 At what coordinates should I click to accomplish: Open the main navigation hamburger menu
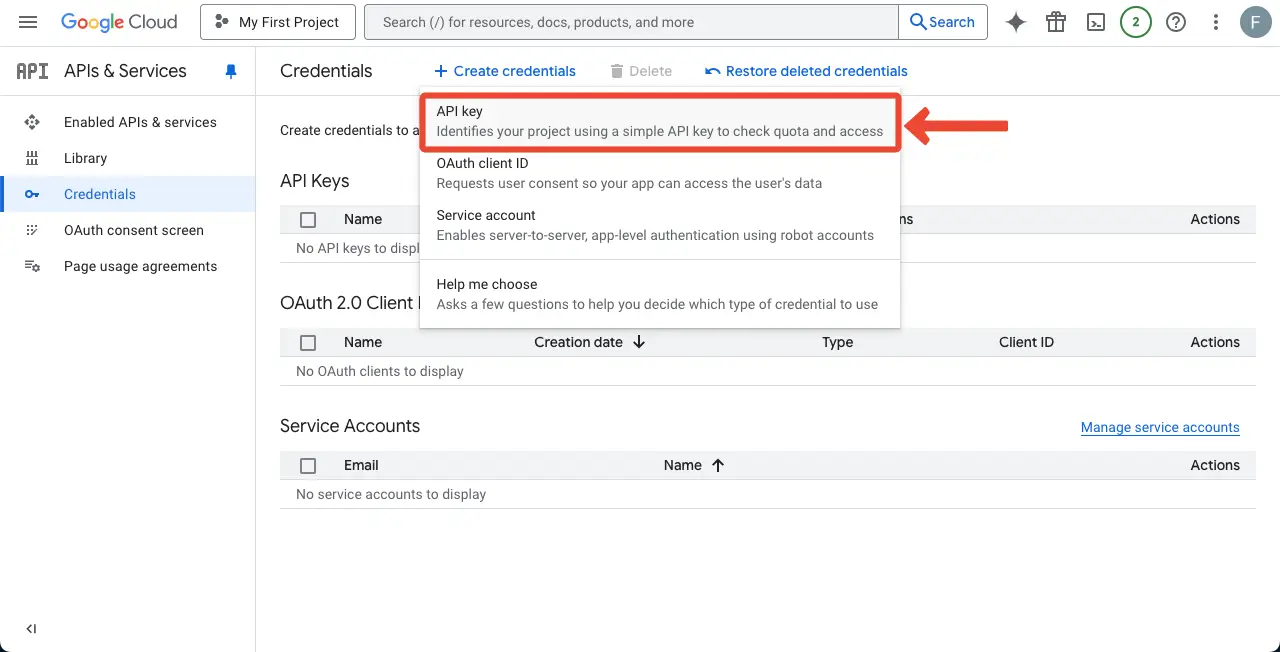tap(28, 22)
